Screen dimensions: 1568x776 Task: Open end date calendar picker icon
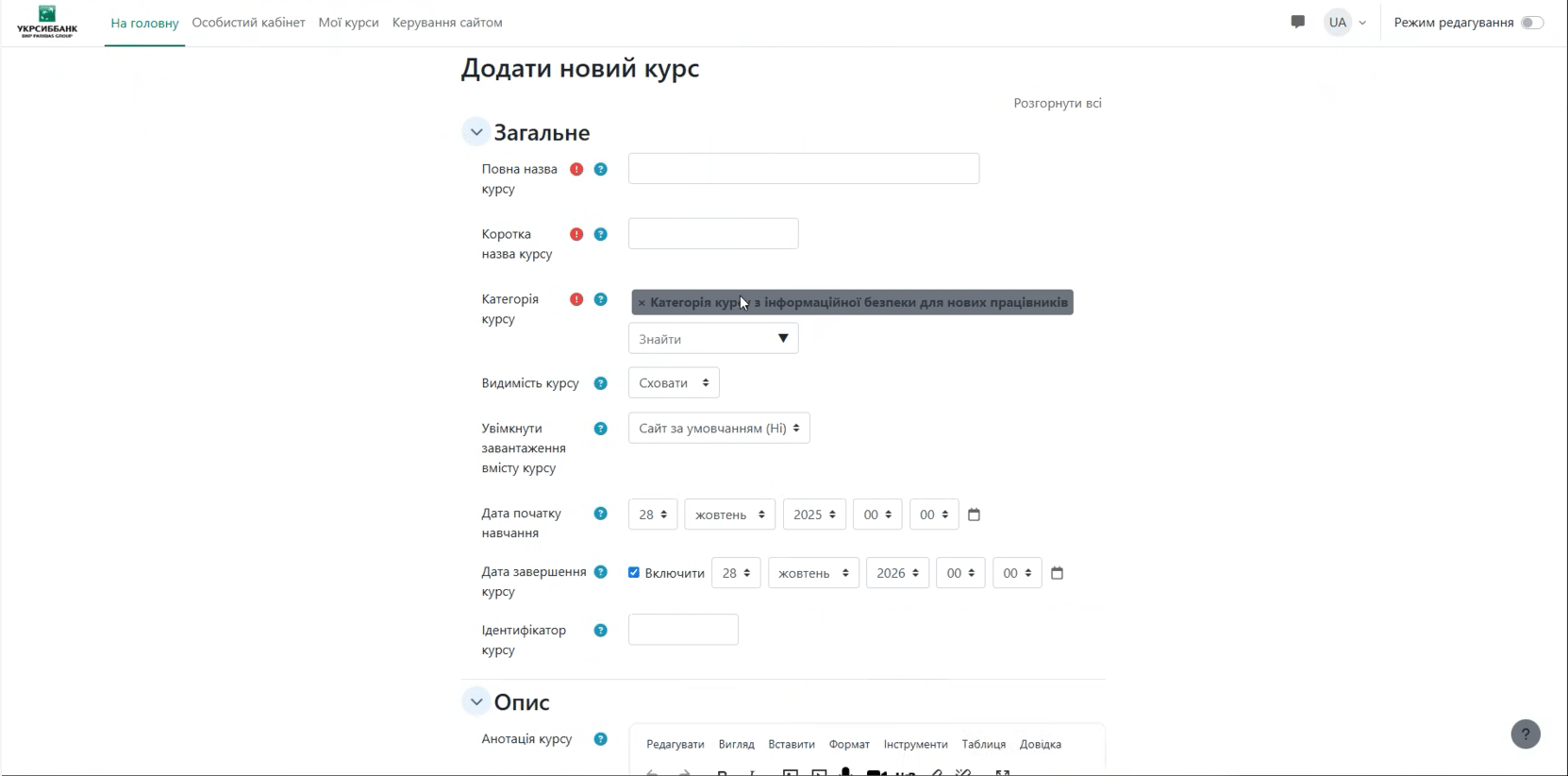click(x=1057, y=573)
